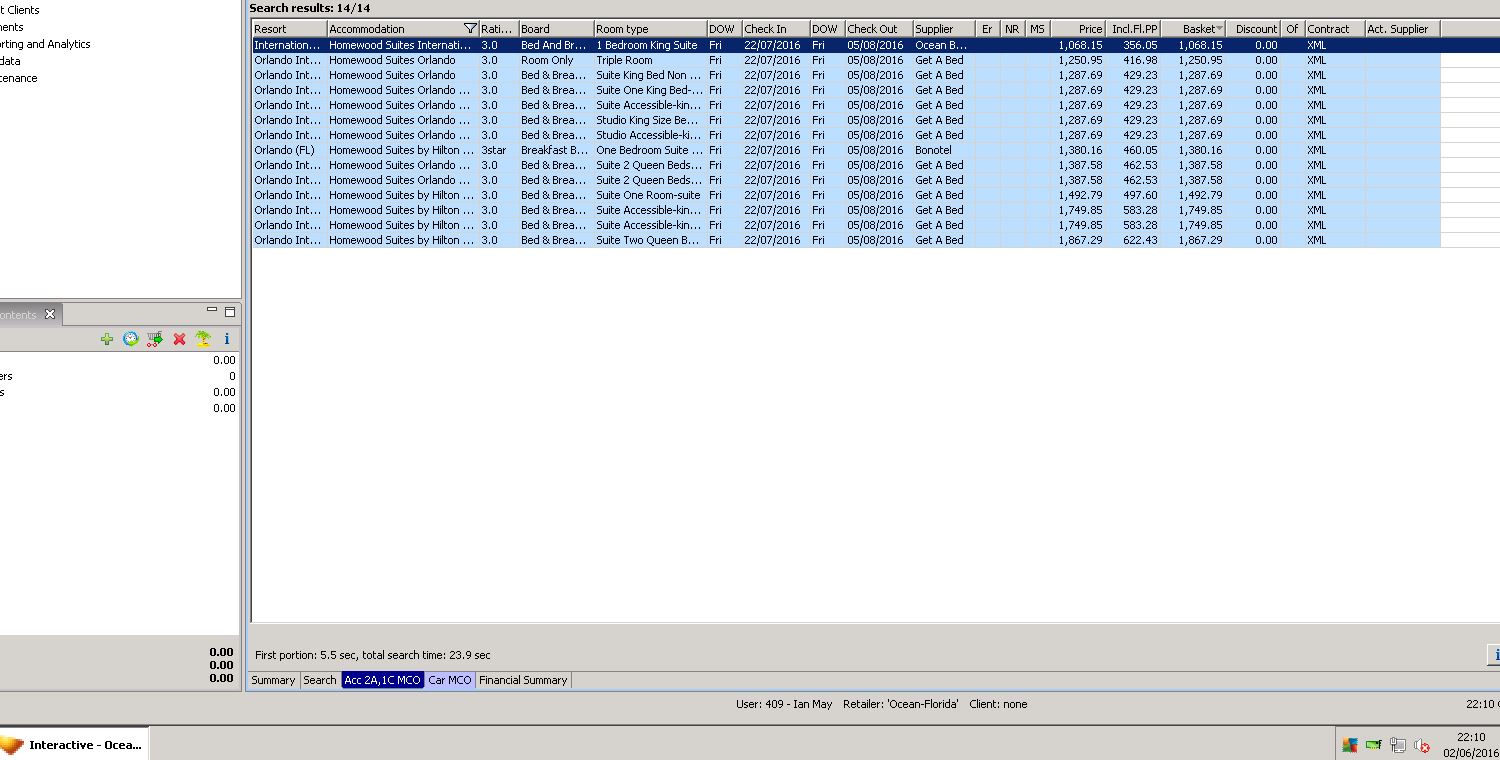The image size is (1500, 760).
Task: Click the AVG antivirus tray icon
Action: coord(1350,745)
